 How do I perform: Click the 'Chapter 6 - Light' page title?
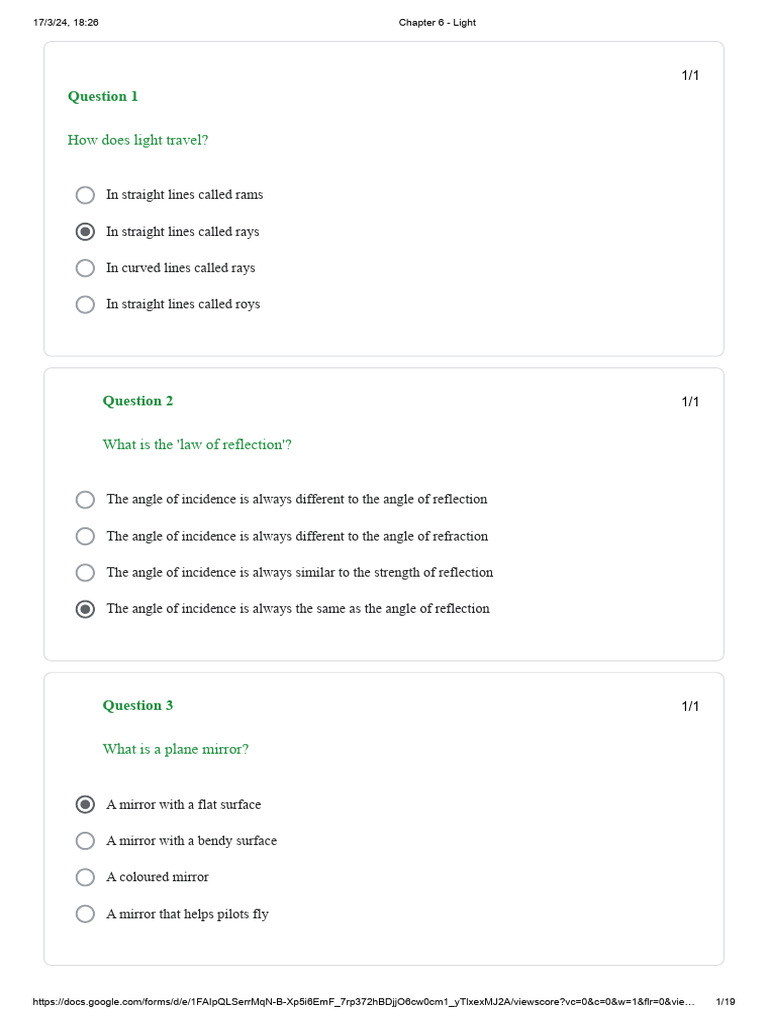tap(436, 23)
